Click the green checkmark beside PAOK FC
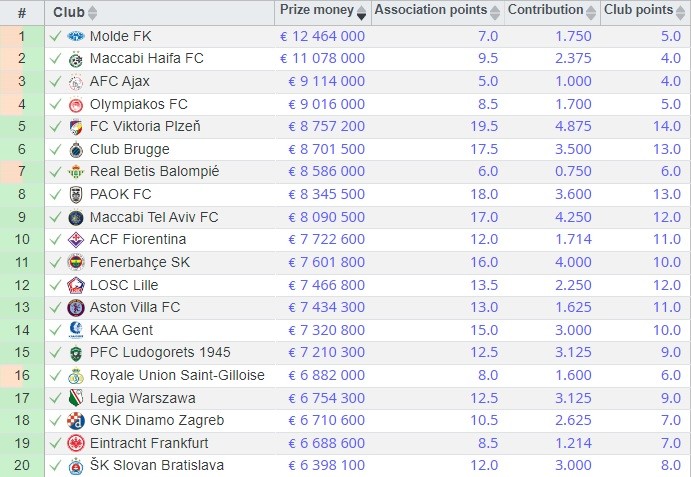 pyautogui.click(x=55, y=194)
